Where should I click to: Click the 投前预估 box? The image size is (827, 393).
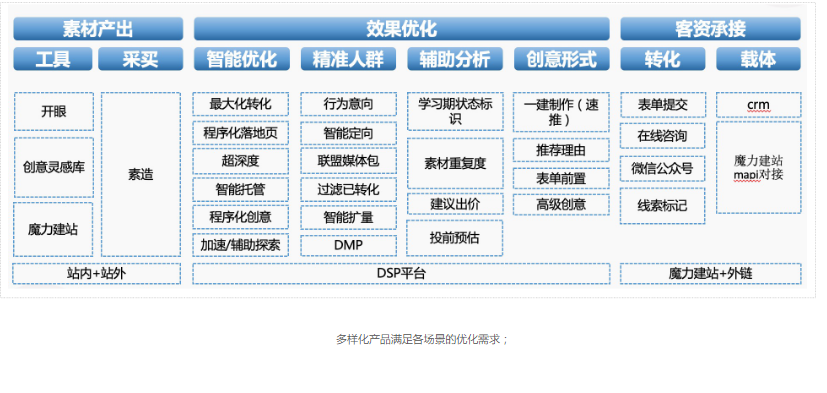click(455, 238)
